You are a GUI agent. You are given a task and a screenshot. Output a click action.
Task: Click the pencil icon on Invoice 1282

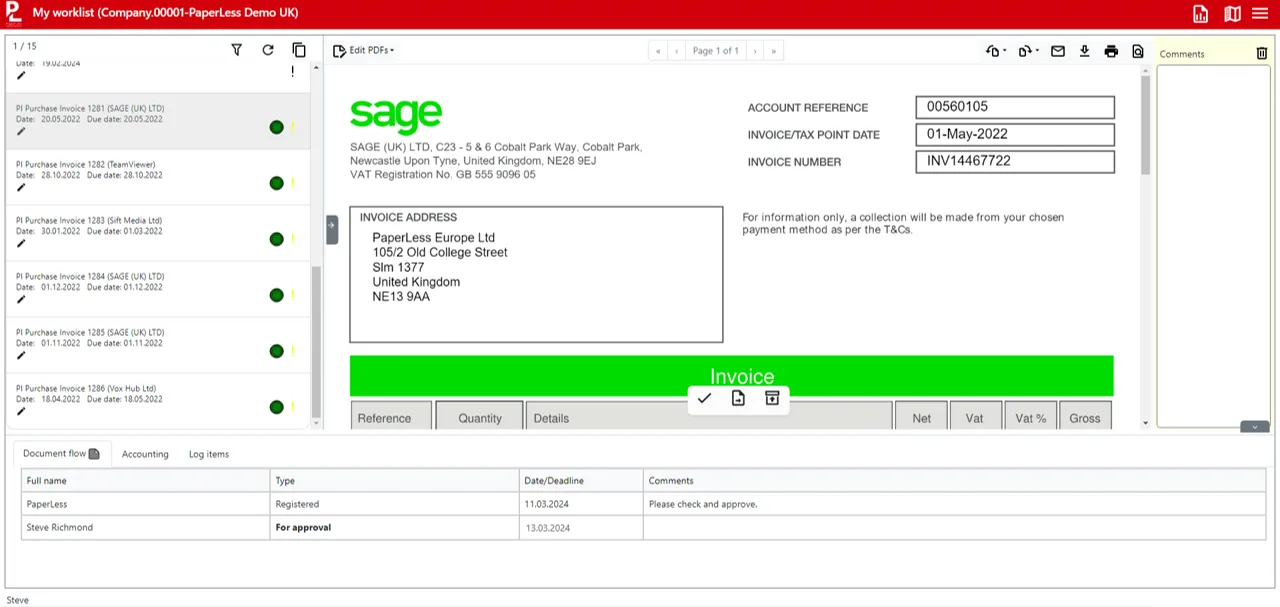click(x=21, y=187)
